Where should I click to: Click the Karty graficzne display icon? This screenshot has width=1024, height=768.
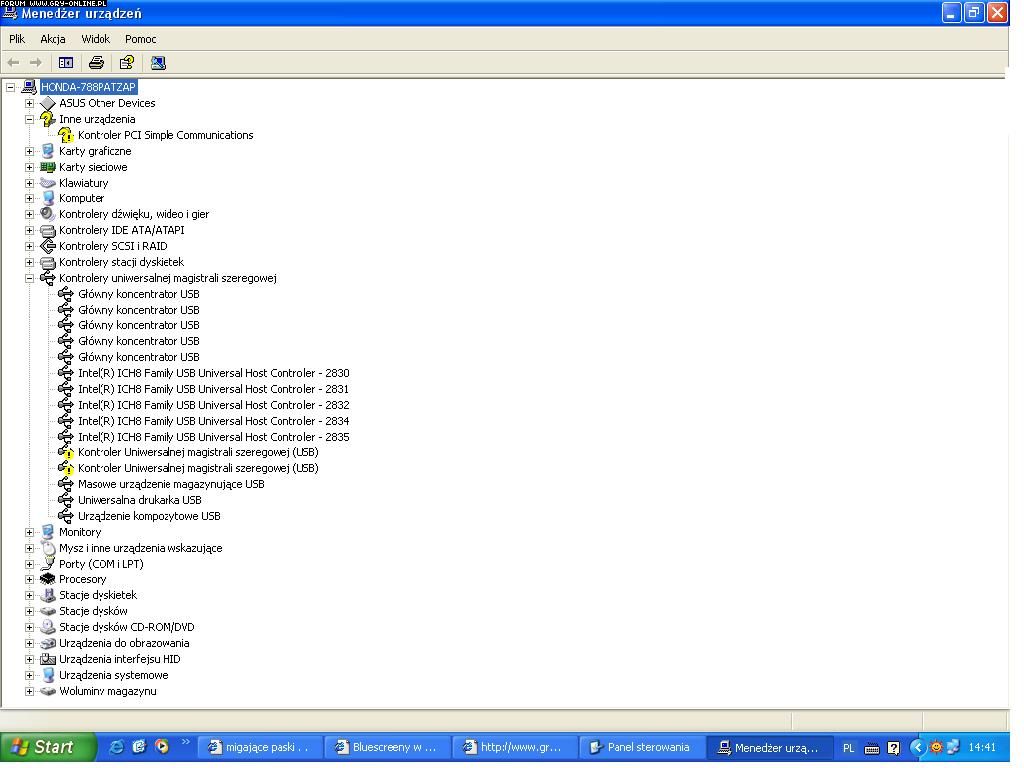(x=48, y=151)
